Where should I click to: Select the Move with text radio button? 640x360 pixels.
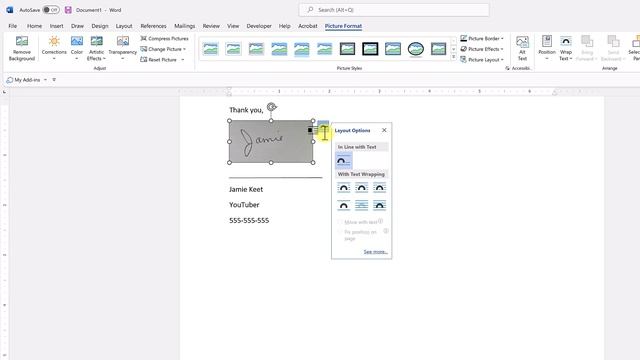coord(340,222)
